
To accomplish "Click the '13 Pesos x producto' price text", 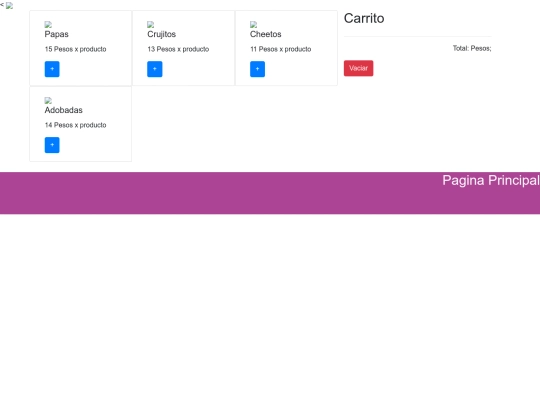I will 178,49.
